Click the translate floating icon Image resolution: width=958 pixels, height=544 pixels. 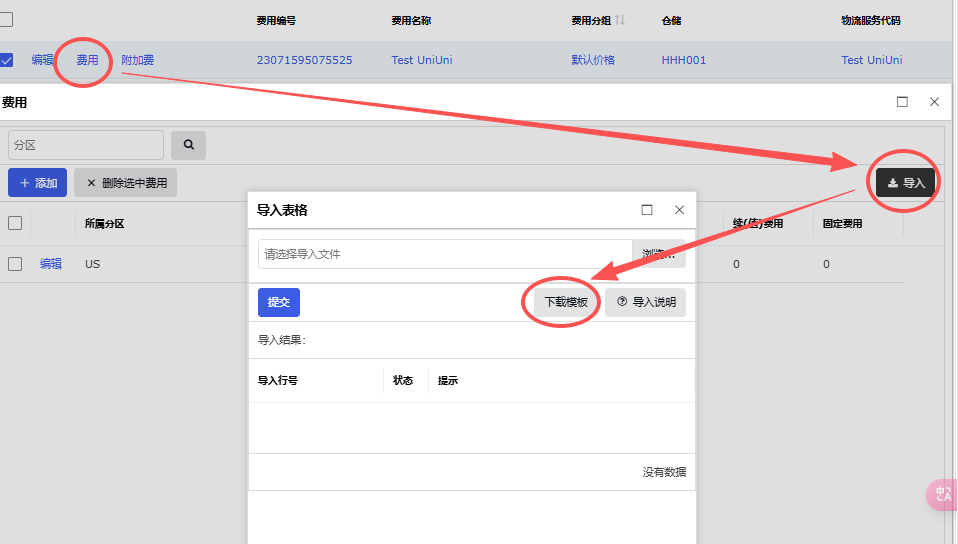coord(943,493)
